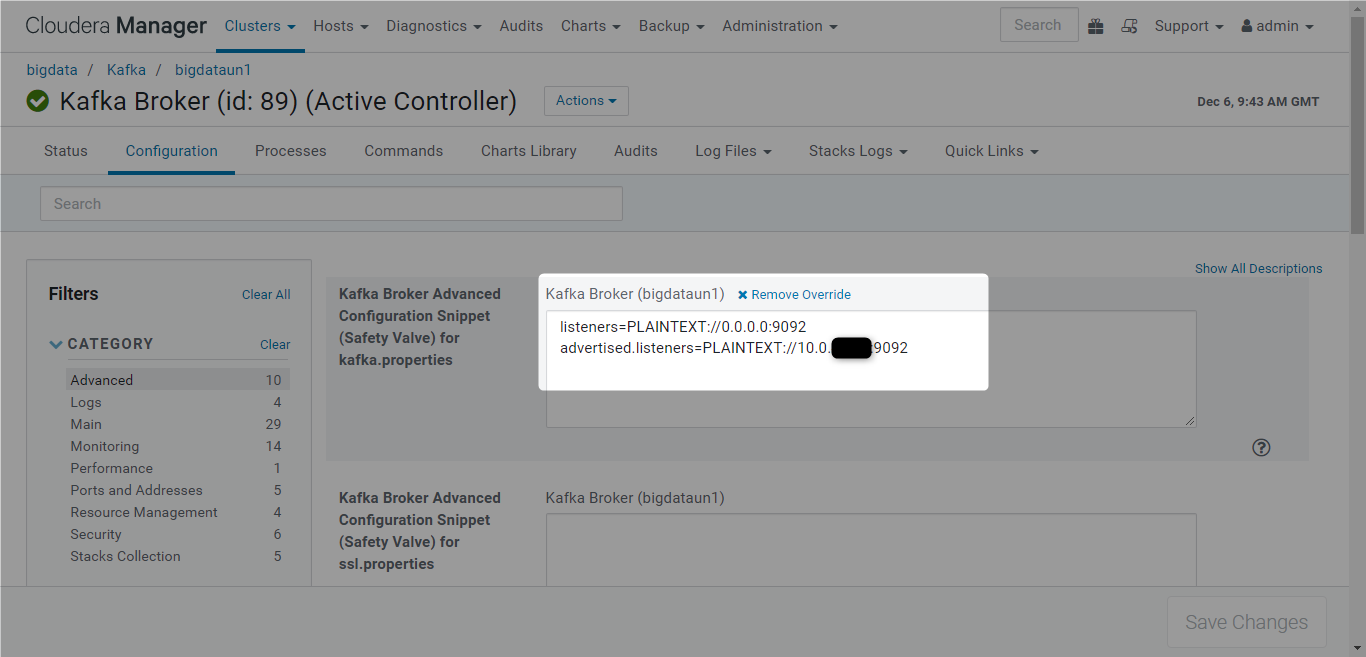The image size is (1366, 657).
Task: Click the Cloudera Manager logo
Action: (x=116, y=25)
